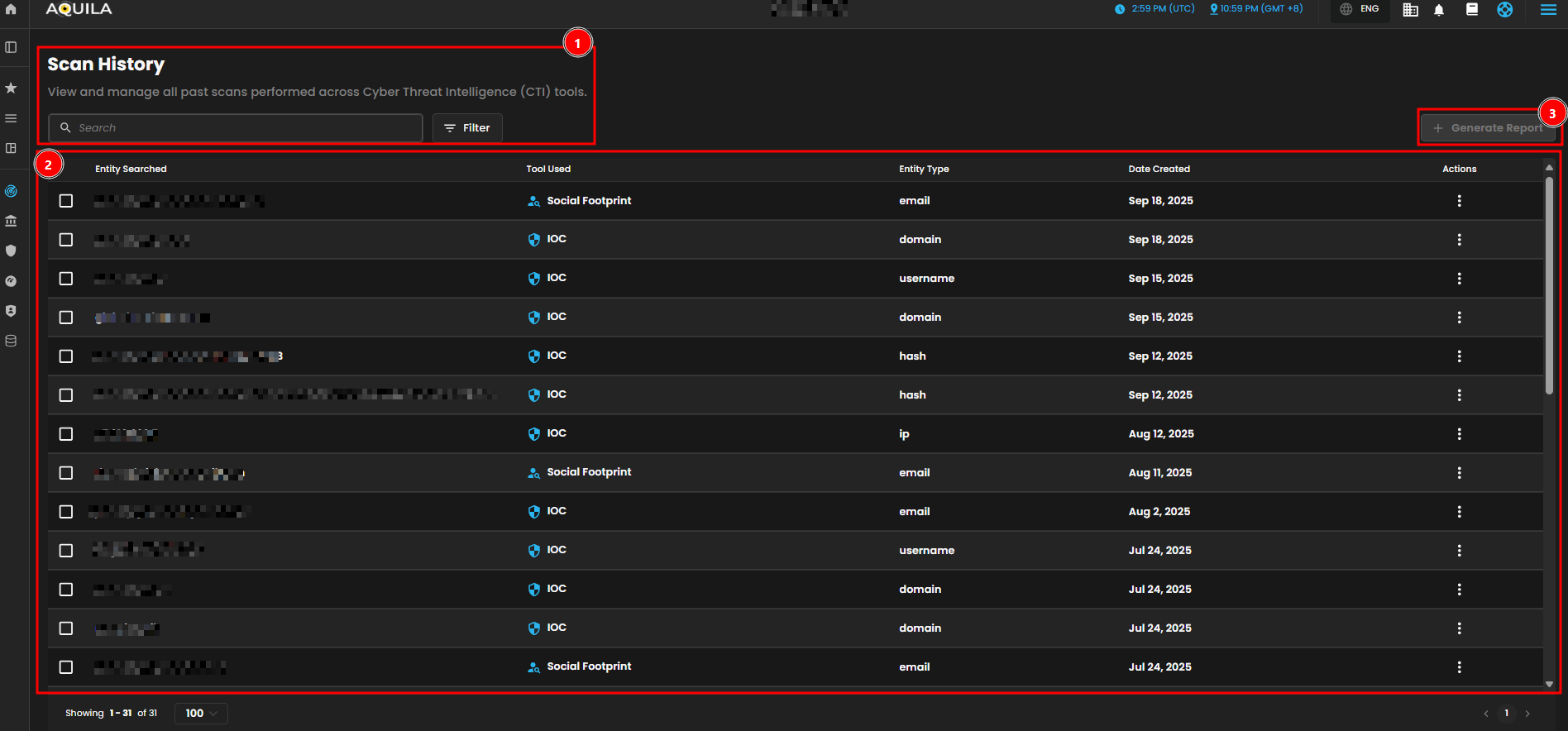Click the Filter button
Image resolution: width=1568 pixels, height=731 pixels.
pos(467,128)
